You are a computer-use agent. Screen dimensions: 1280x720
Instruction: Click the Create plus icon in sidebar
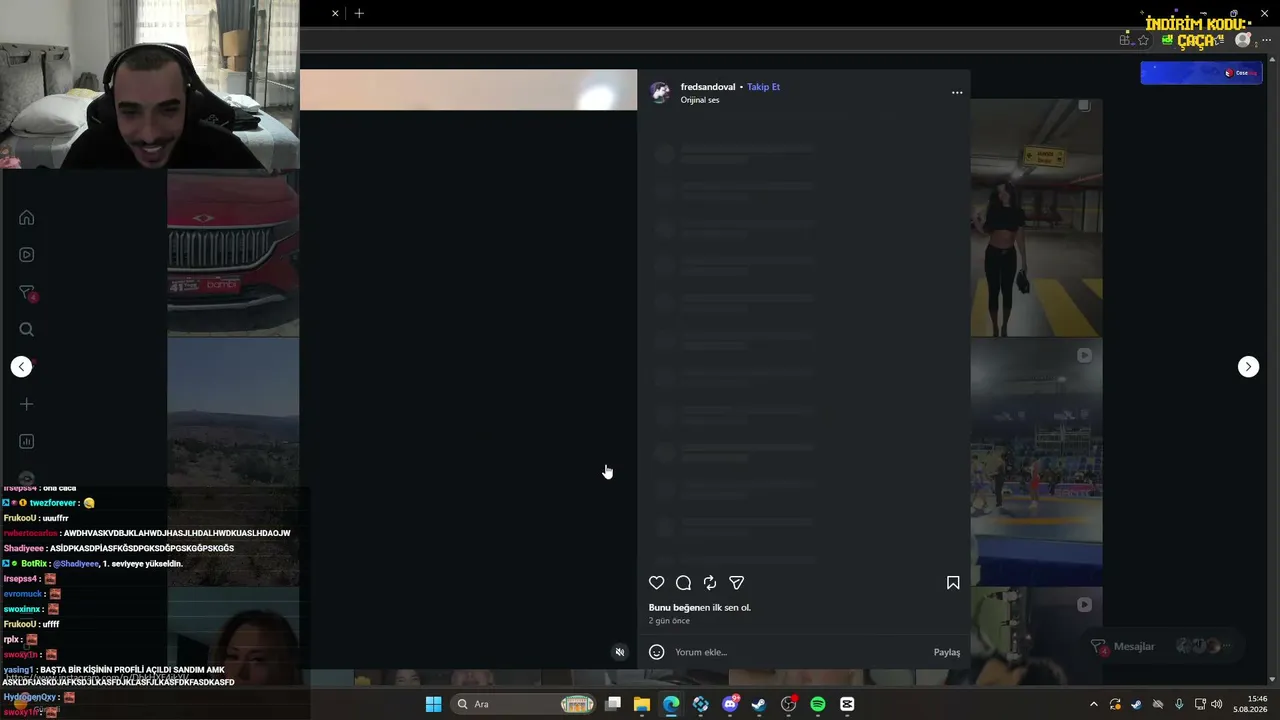tap(27, 404)
